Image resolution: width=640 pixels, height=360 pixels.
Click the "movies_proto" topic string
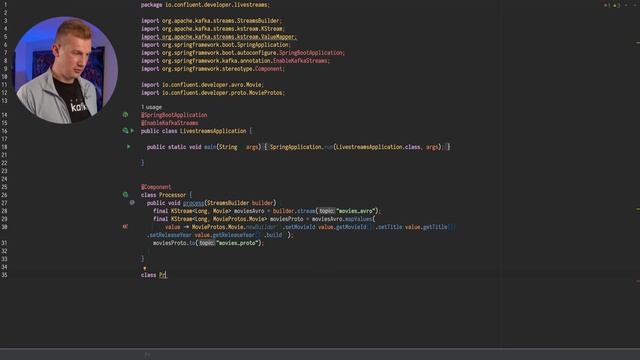coord(238,243)
